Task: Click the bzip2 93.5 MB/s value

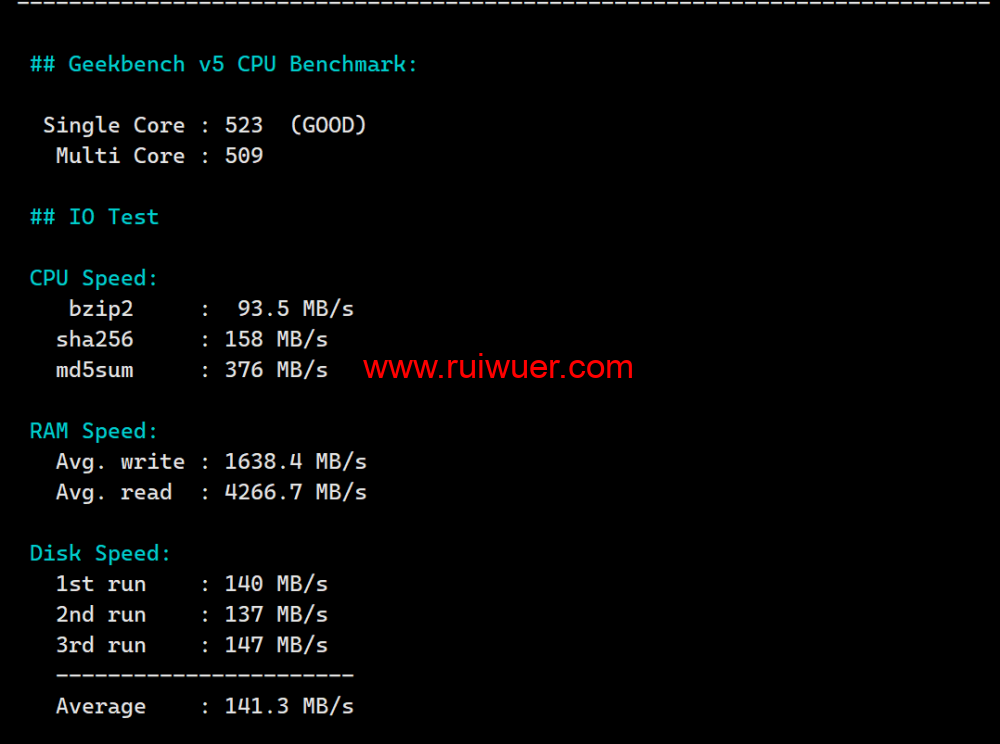Action: tap(295, 309)
